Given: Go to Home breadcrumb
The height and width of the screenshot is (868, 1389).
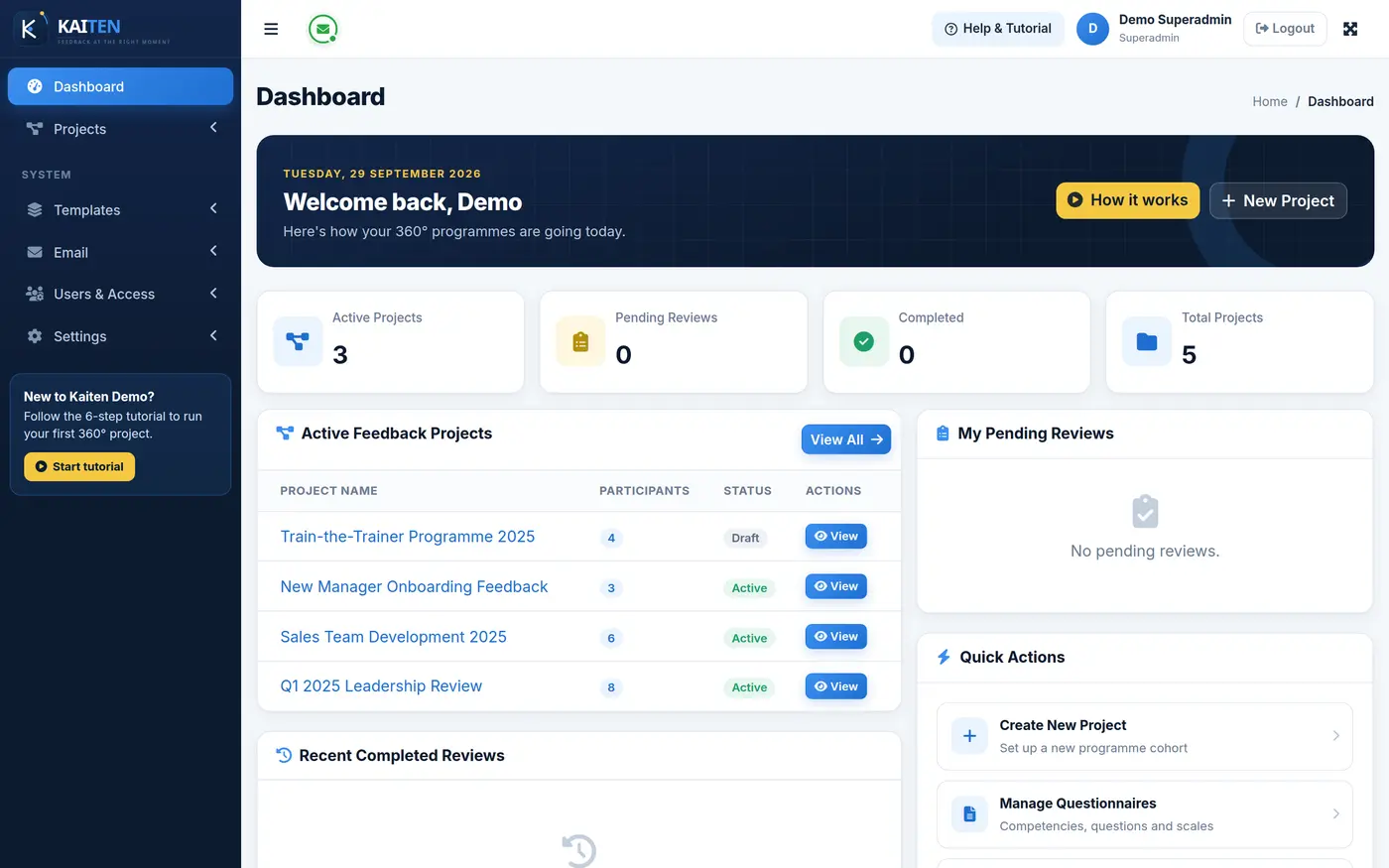Looking at the screenshot, I should (1270, 101).
